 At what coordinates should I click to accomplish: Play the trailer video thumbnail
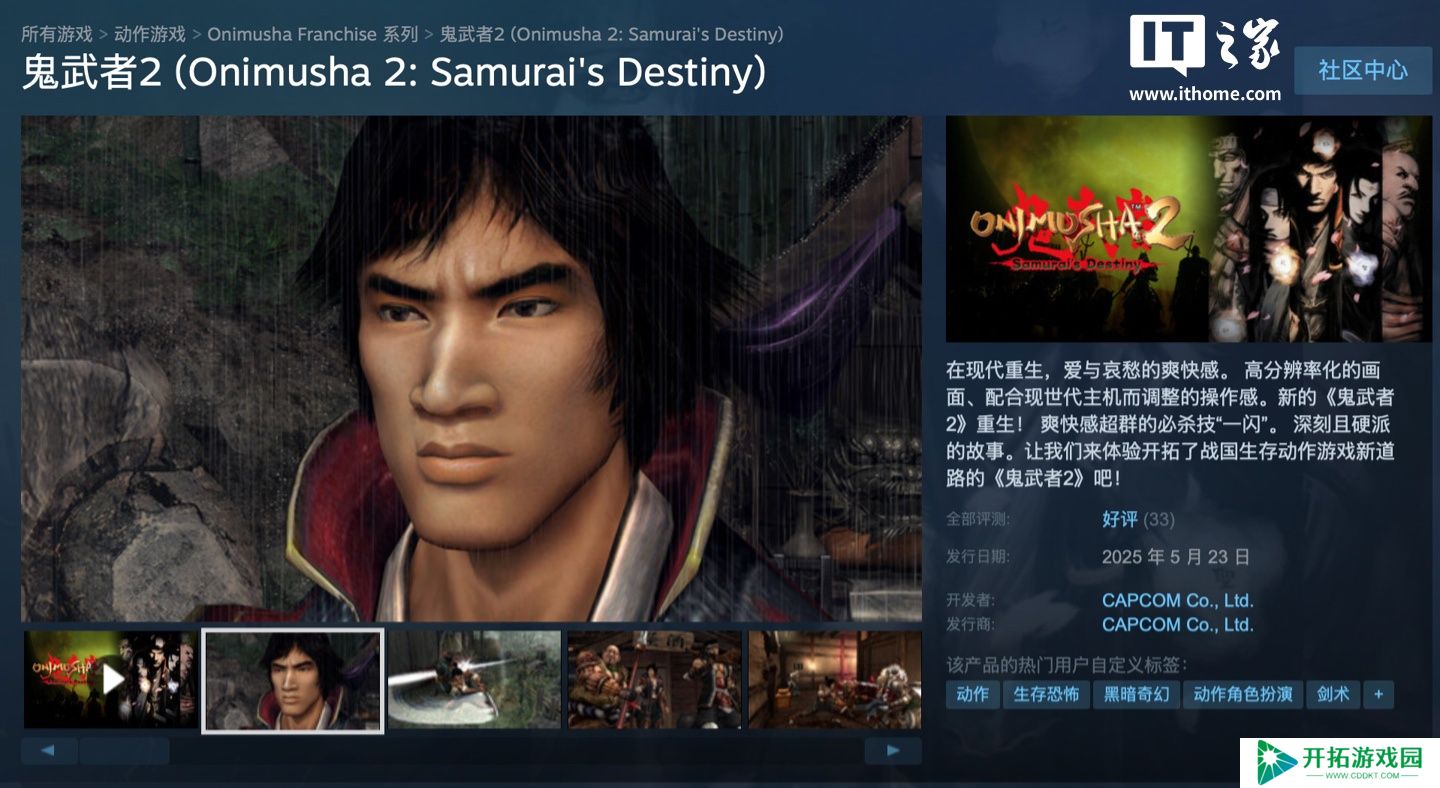[x=110, y=680]
